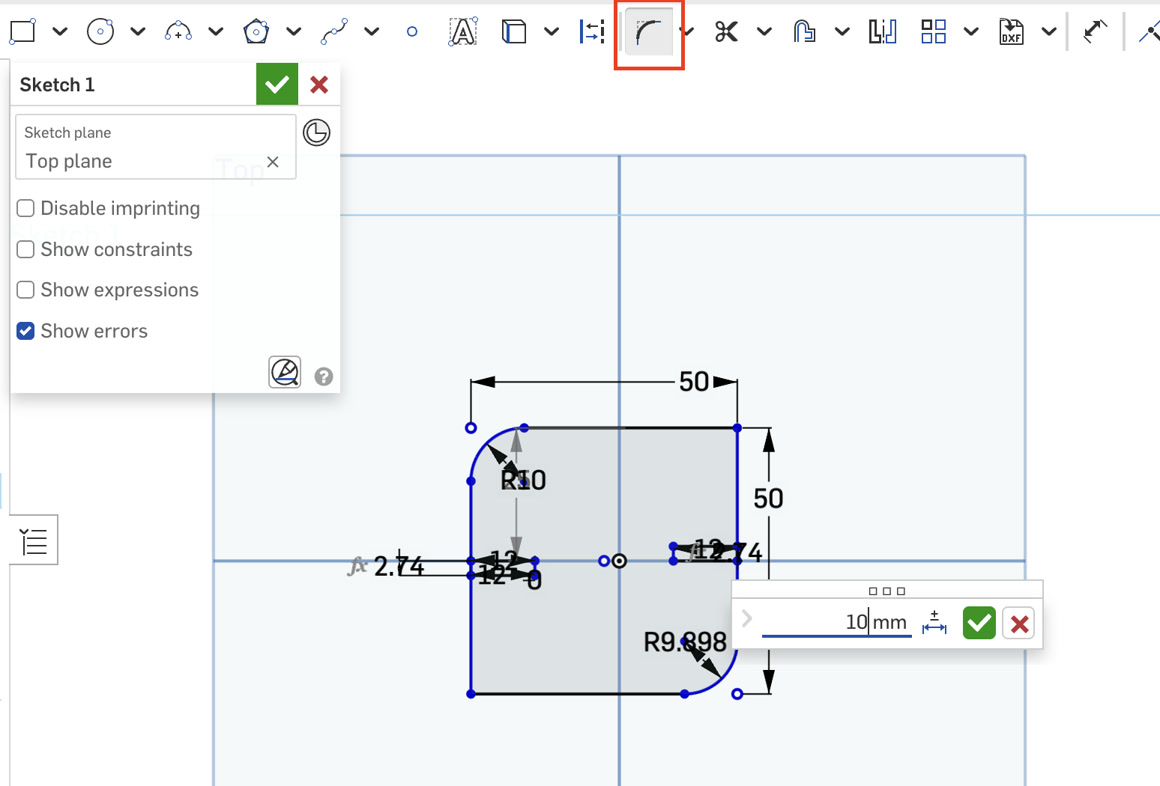Click the Use/Project edges tool
1160x786 pixels.
(x=513, y=32)
